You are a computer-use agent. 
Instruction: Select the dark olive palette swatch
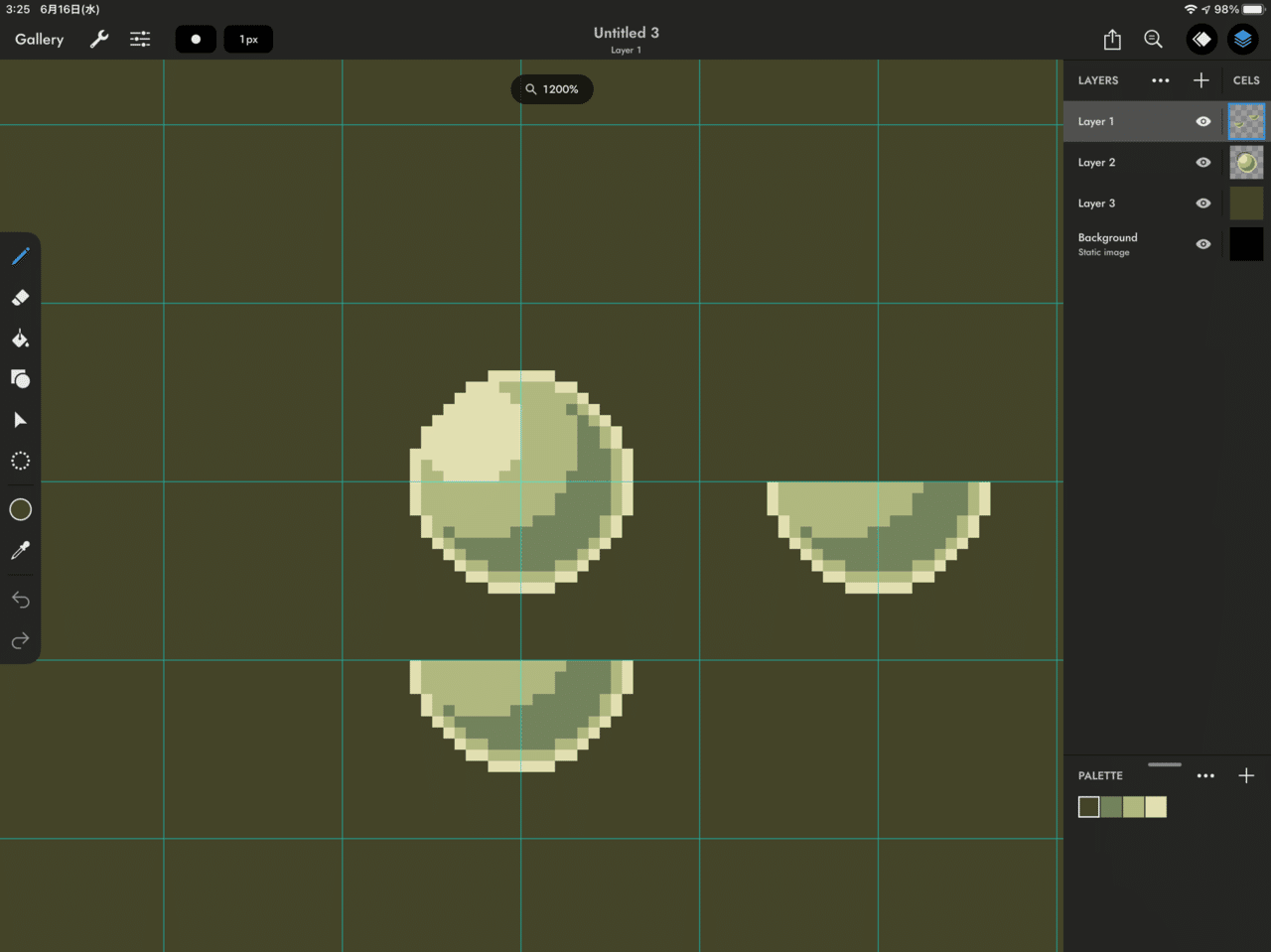tap(1089, 807)
